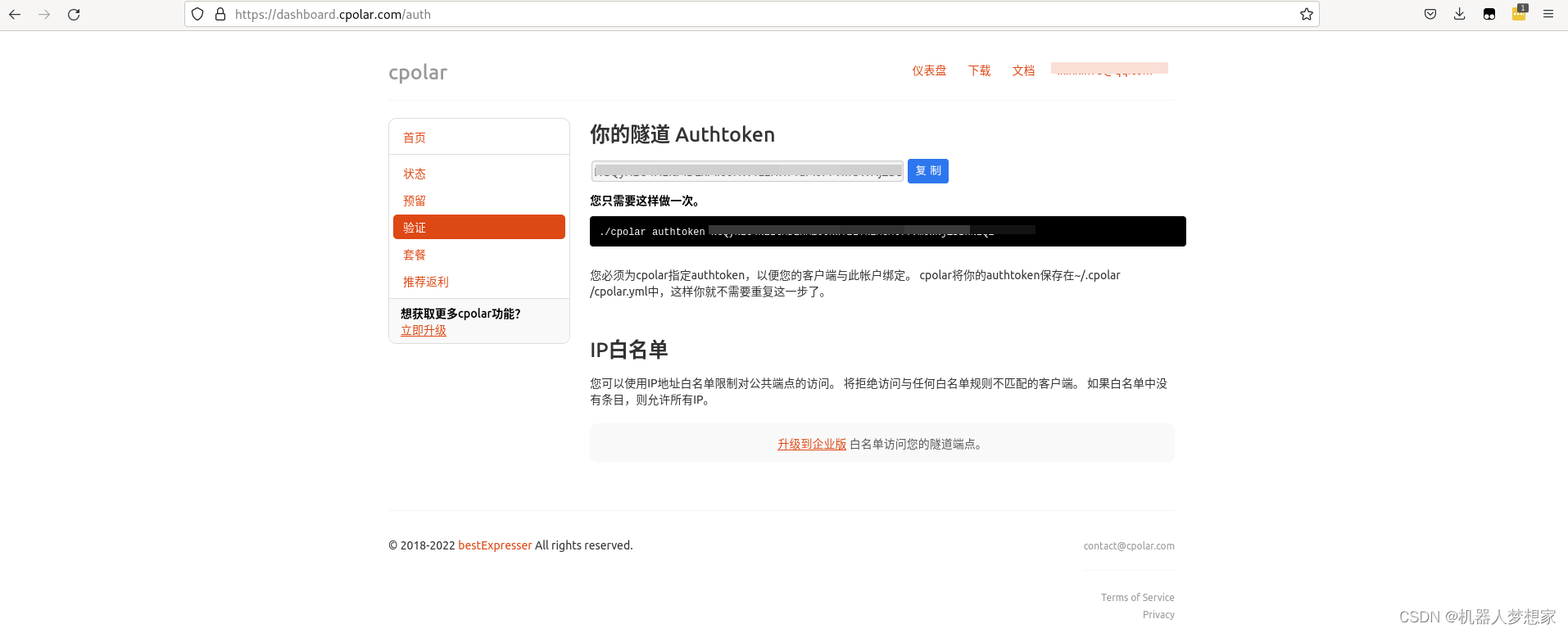This screenshot has height=633, width=1568.
Task: Click the cpolar authtoken command block
Action: click(888, 232)
